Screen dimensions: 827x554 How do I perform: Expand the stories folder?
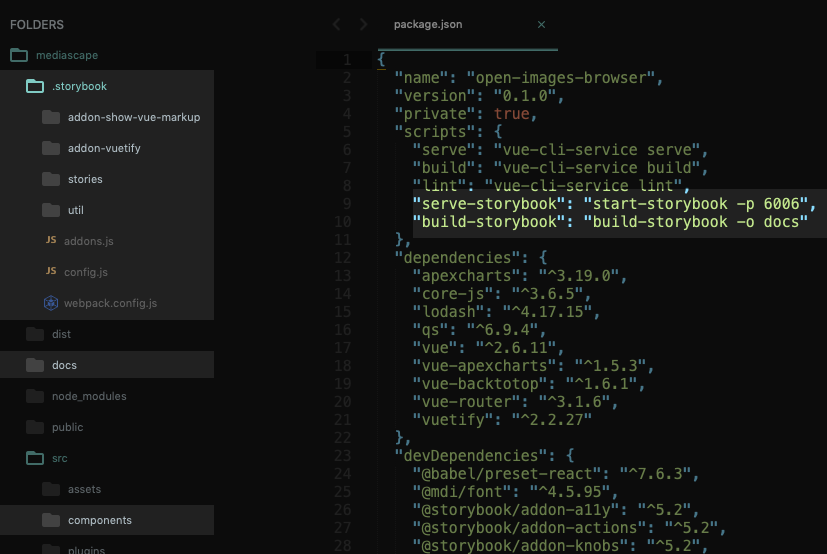(x=85, y=179)
